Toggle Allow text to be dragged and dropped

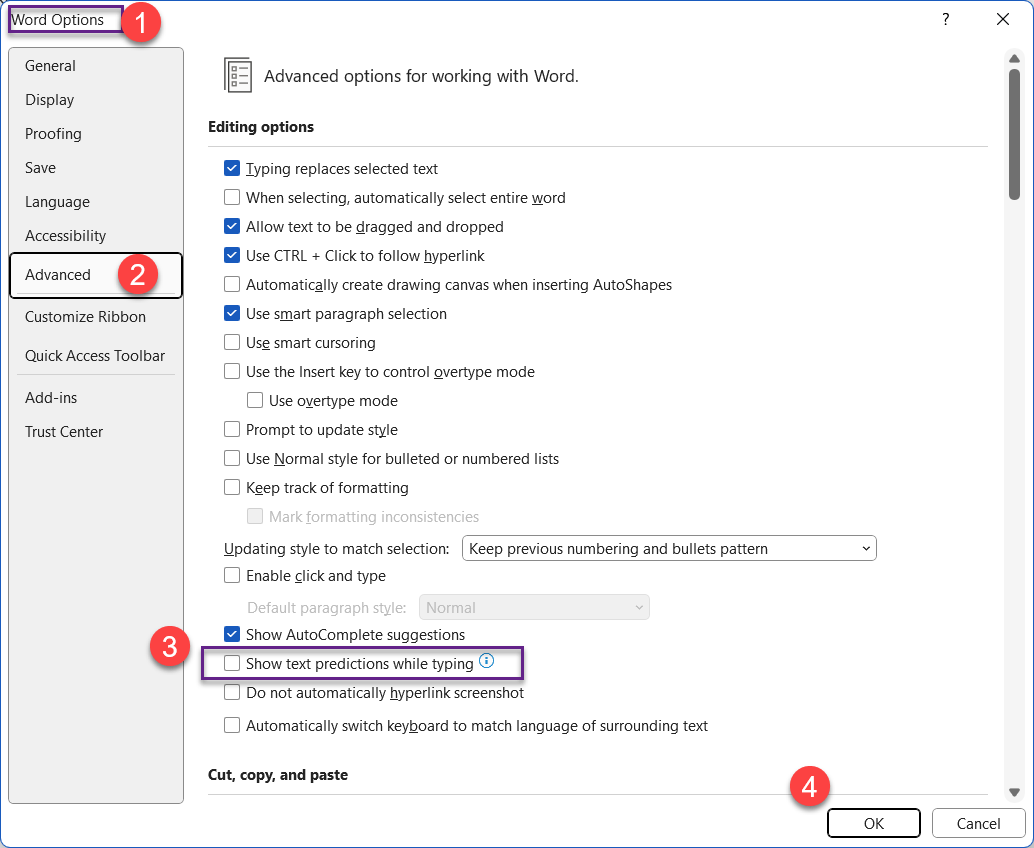tap(231, 226)
